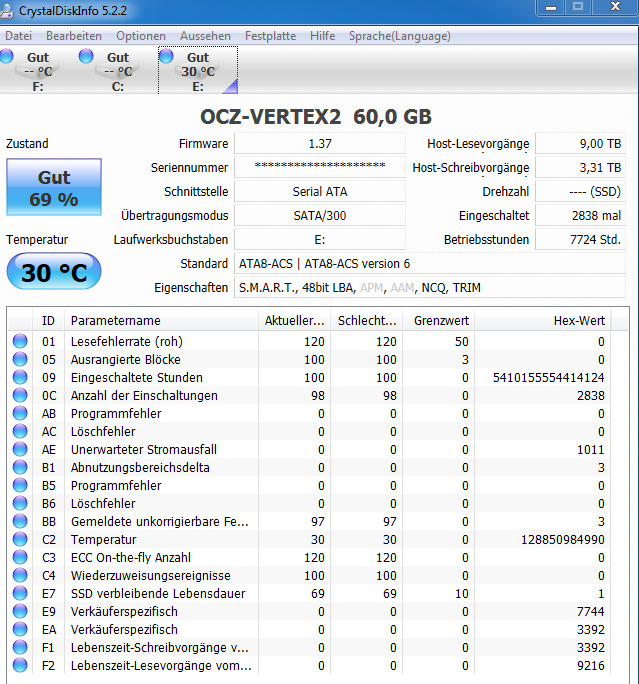The image size is (639, 684).
Task: Click the parameter name Unerwarteter Stromausfall
Action: tap(144, 449)
